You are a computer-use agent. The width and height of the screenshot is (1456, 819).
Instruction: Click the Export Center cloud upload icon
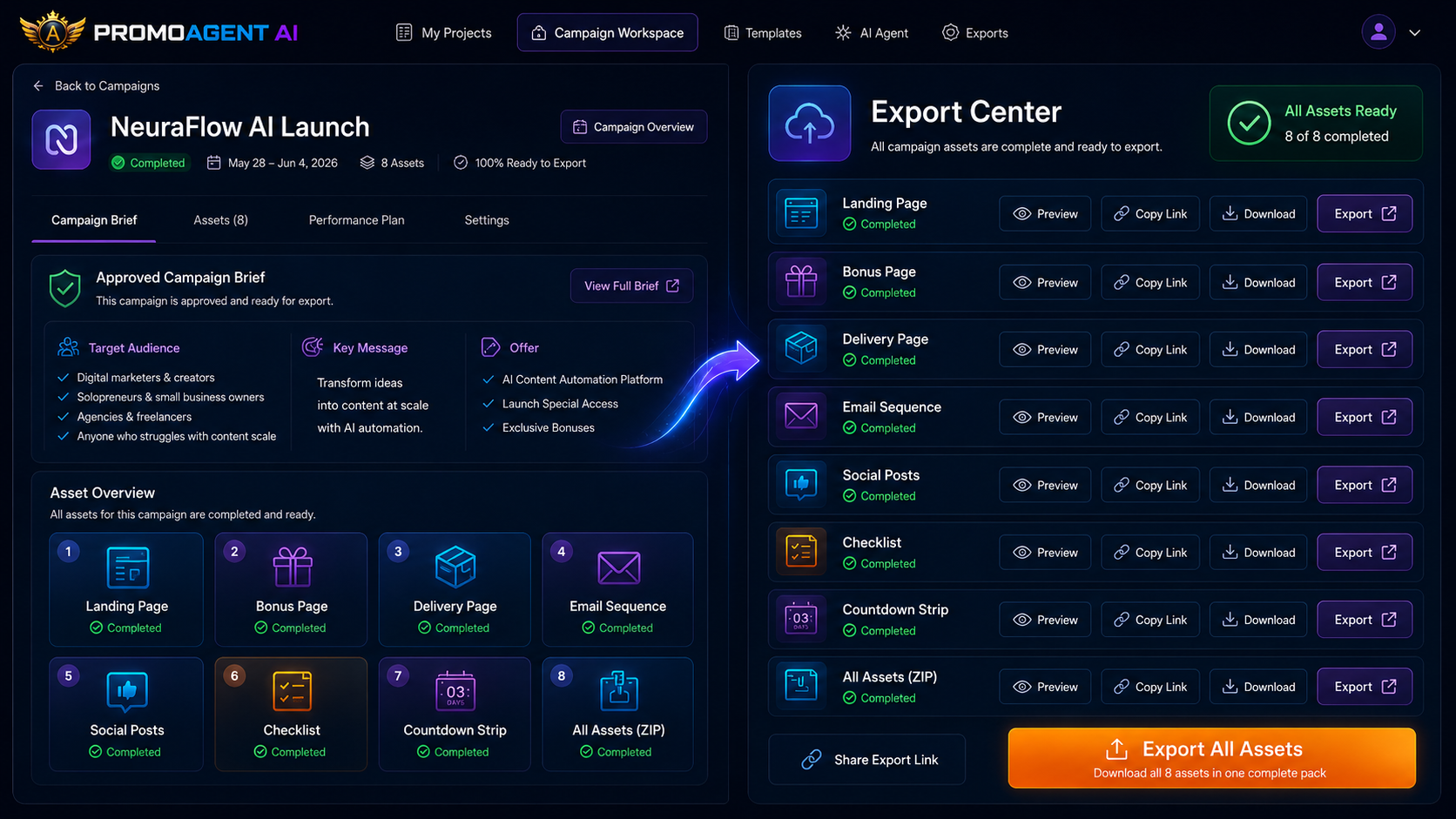[x=810, y=123]
